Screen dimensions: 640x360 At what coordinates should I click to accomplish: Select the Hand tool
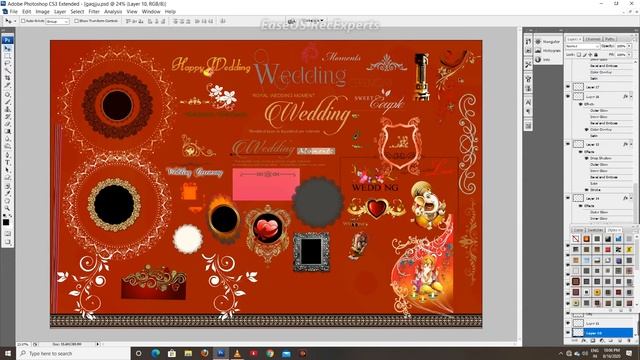coord(7,201)
